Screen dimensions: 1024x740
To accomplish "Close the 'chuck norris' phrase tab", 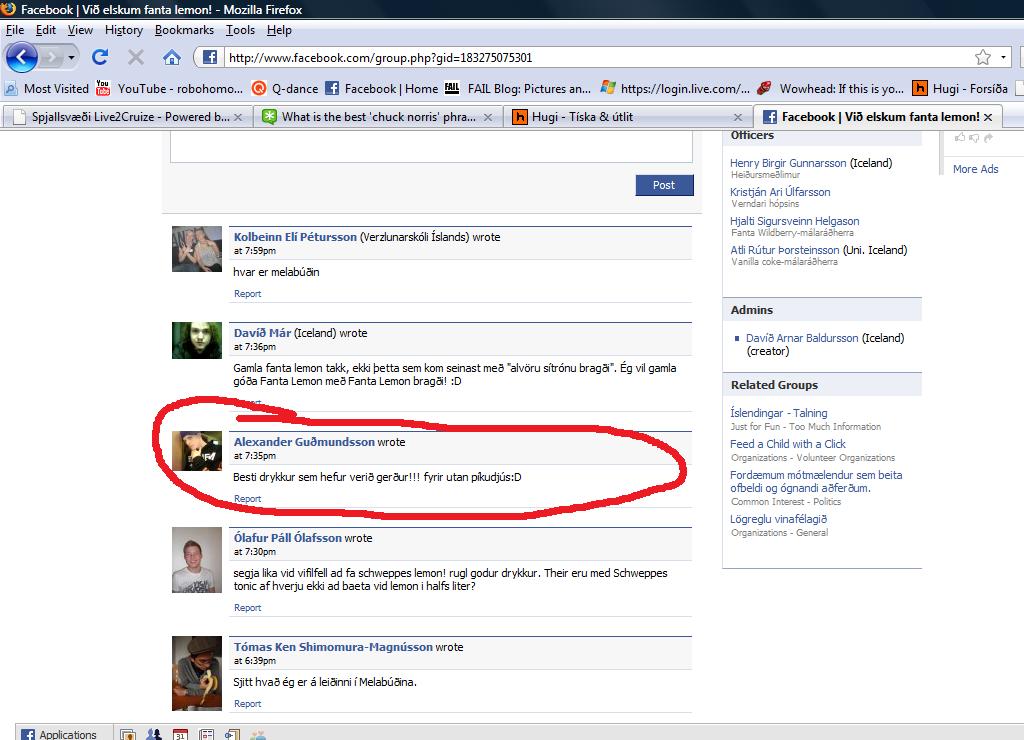I will 488,117.
